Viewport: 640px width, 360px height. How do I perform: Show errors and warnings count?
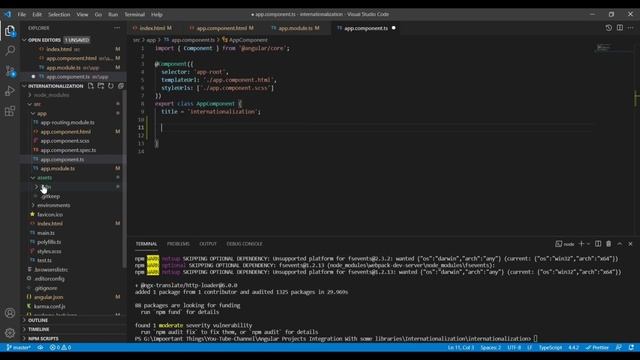[x=60, y=348]
